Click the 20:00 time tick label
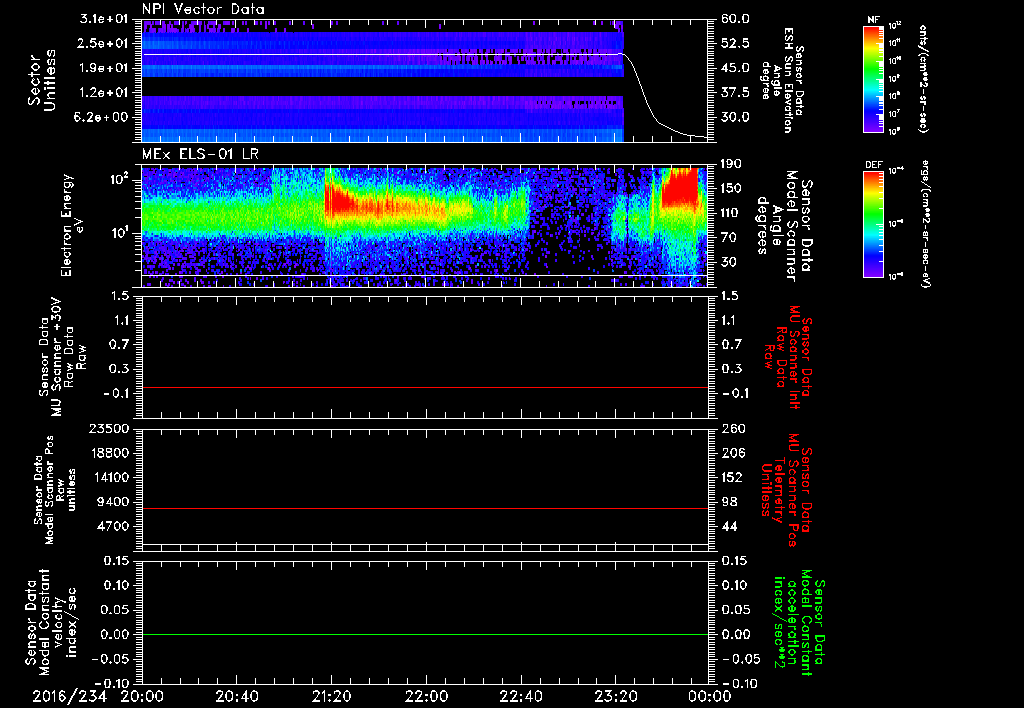 (x=142, y=697)
